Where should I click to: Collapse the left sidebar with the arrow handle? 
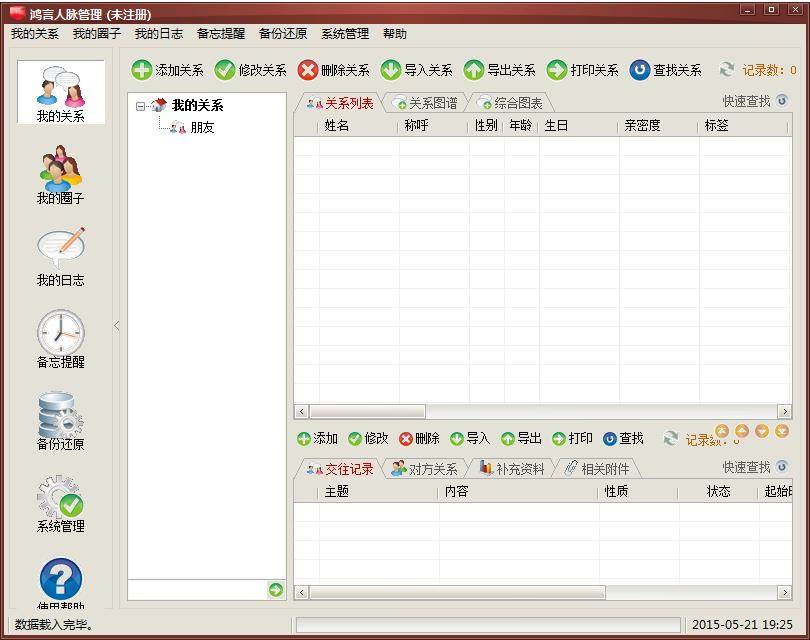(116, 325)
